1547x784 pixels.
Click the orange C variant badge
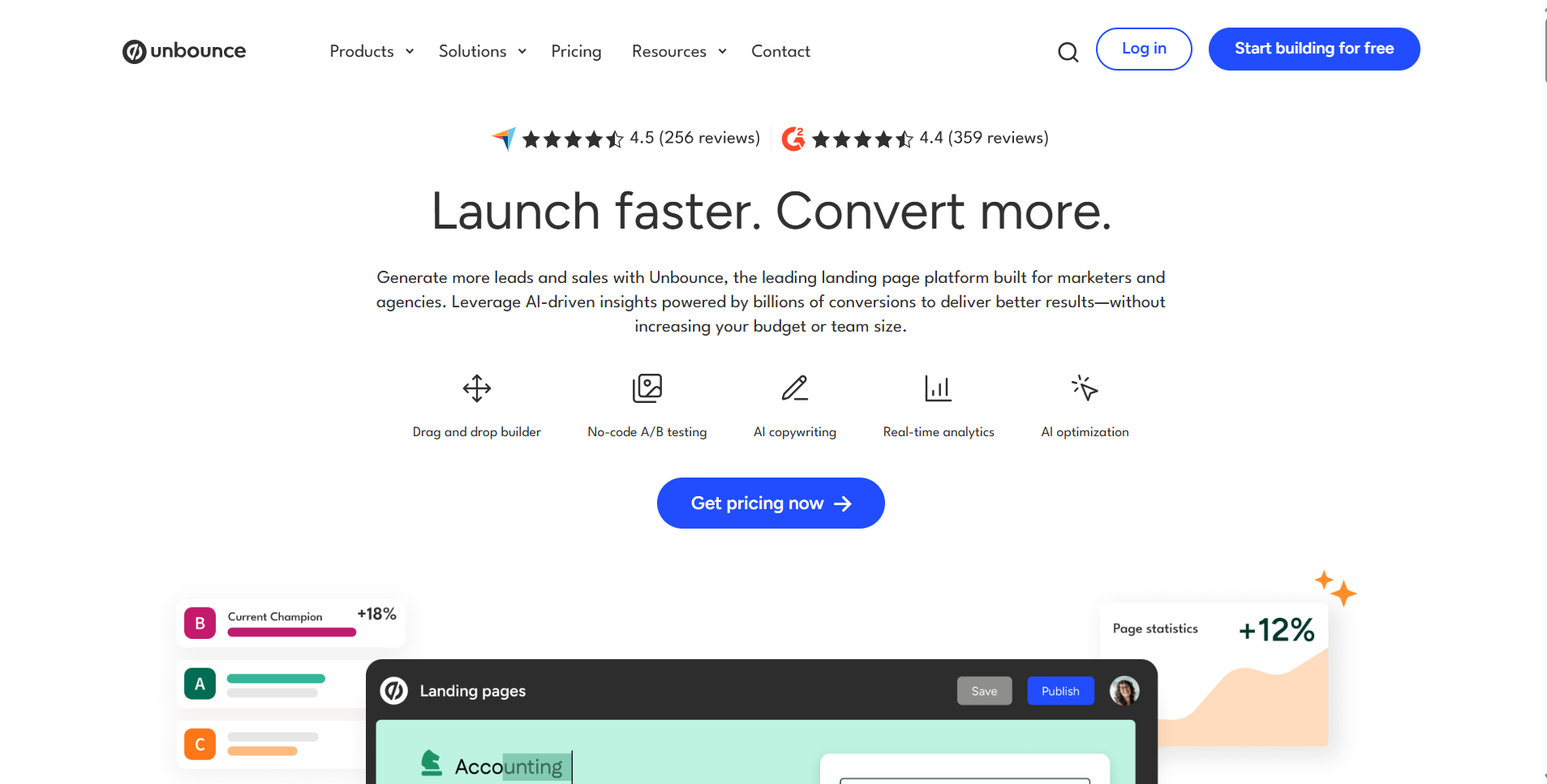200,744
